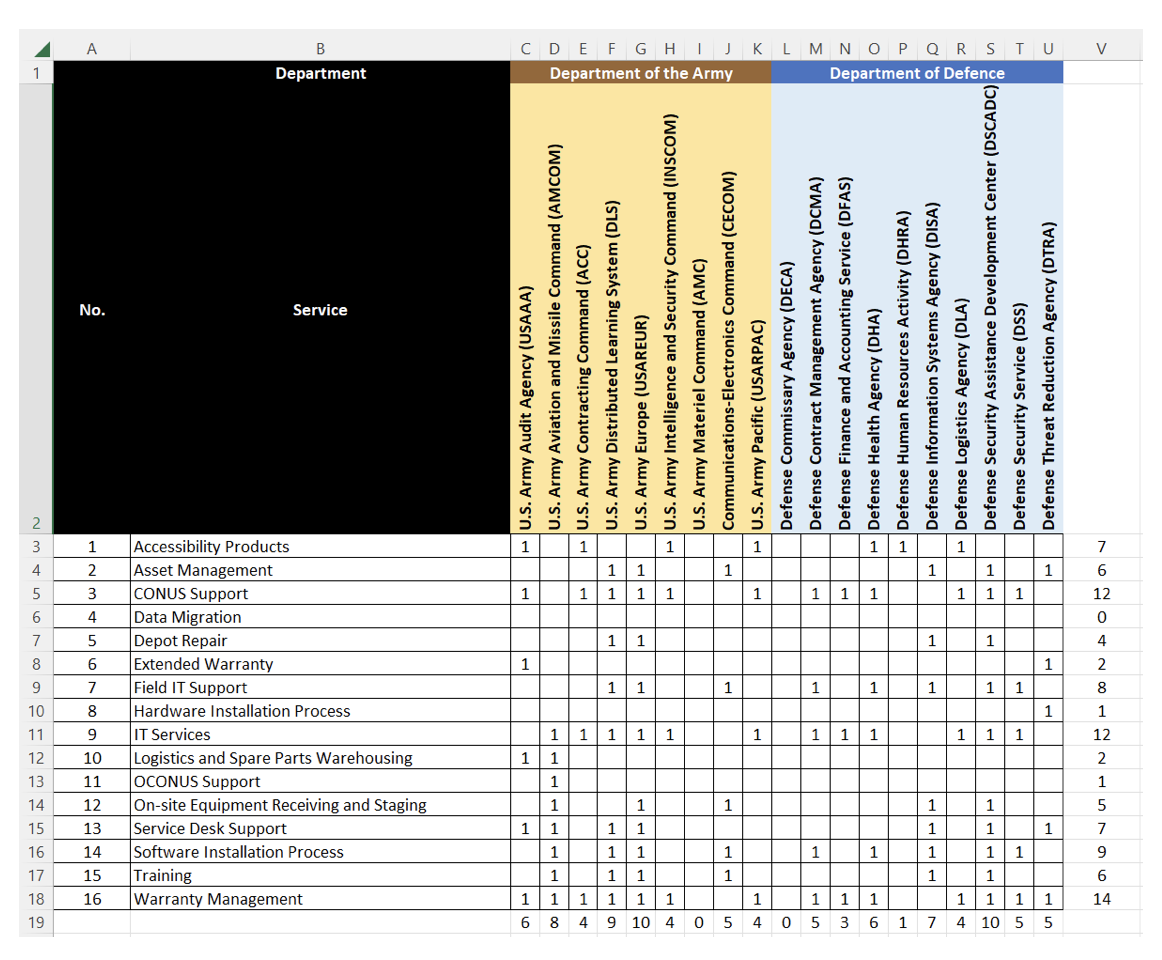Click the 'OCONUS Support' service cell
Image resolution: width=1162 pixels, height=960 pixels.
(320, 781)
